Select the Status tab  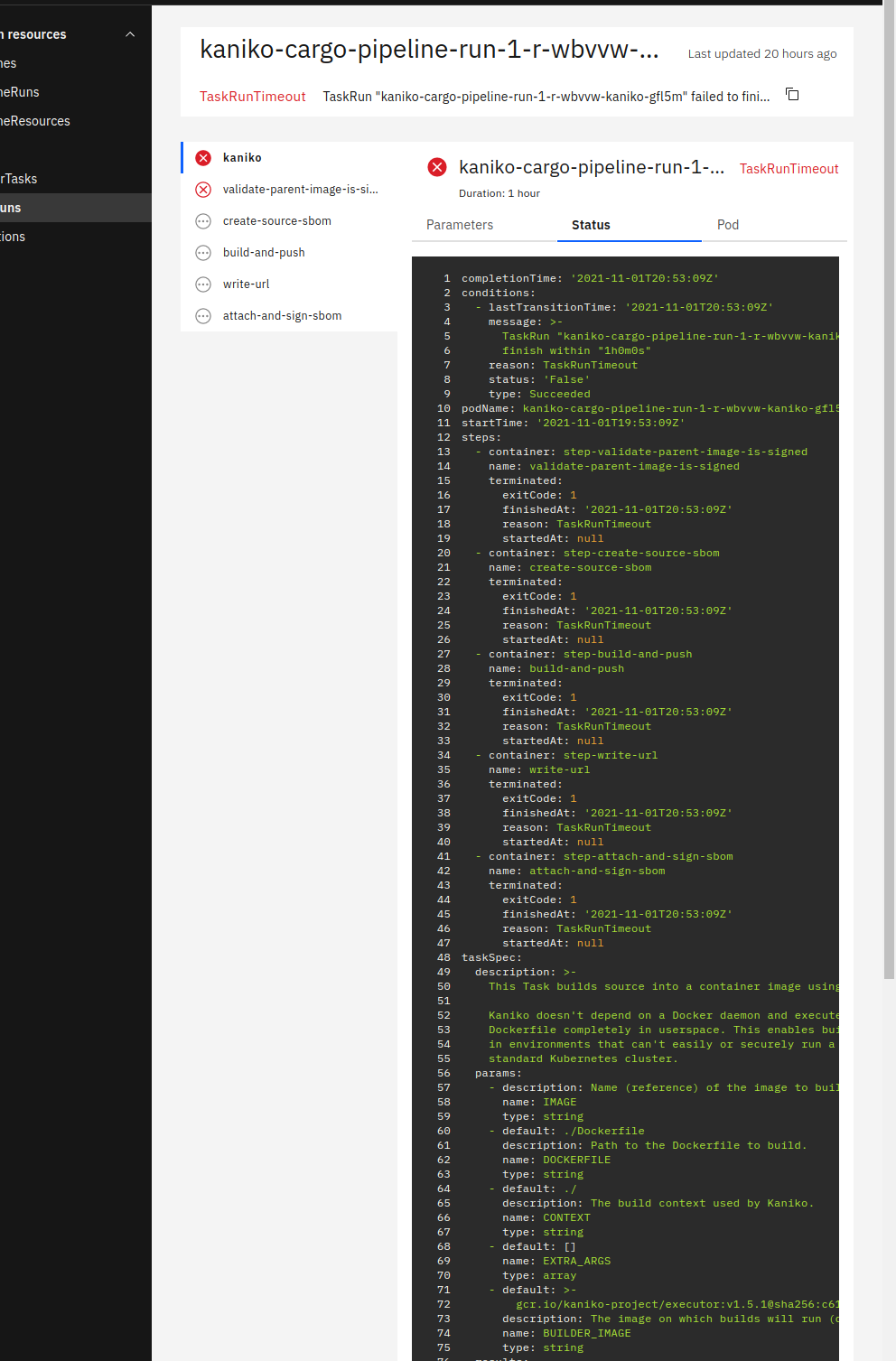(591, 224)
